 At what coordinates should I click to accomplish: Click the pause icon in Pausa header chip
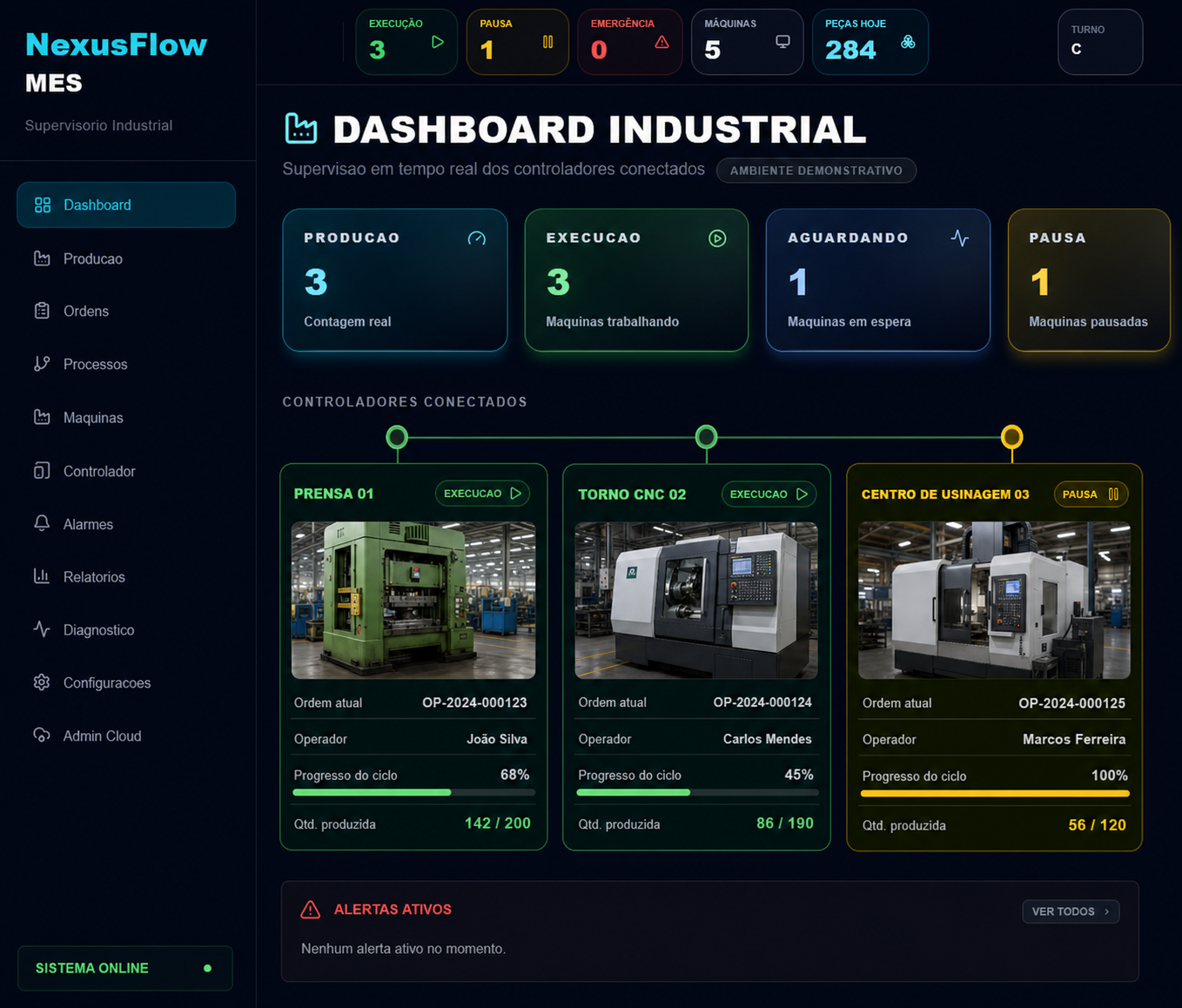[x=548, y=42]
